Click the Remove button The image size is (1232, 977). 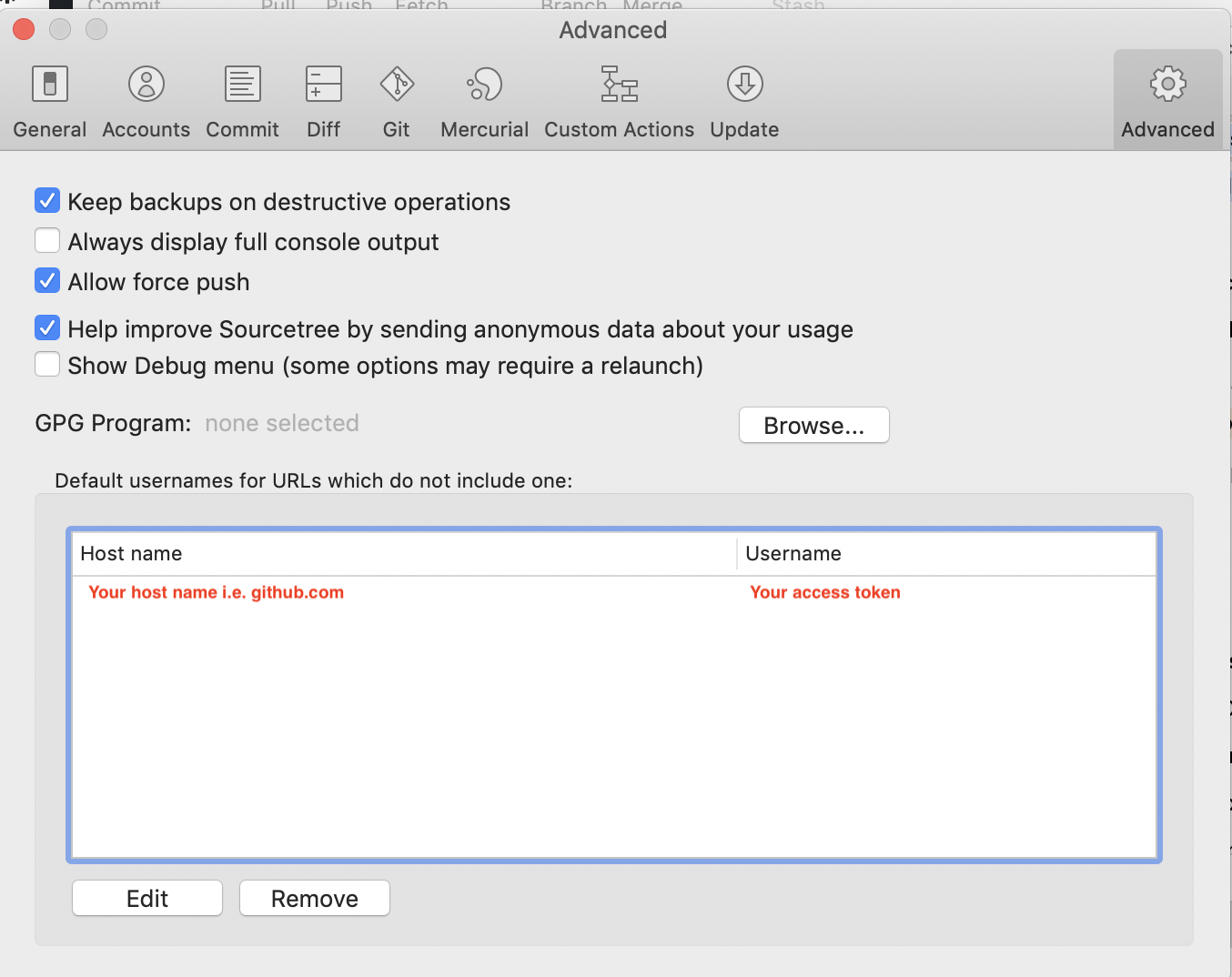coord(314,898)
